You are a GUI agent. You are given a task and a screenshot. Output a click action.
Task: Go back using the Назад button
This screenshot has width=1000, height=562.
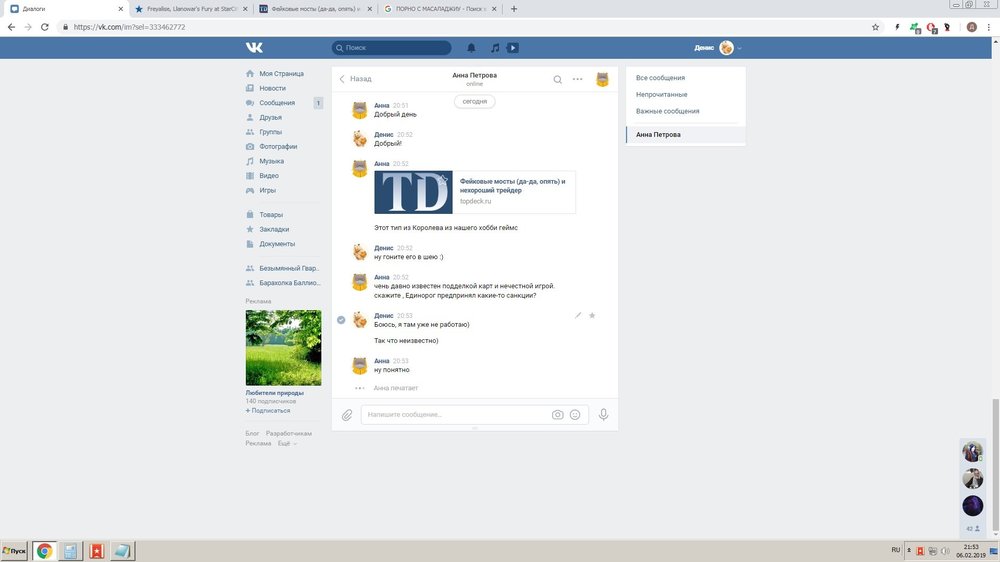point(355,79)
